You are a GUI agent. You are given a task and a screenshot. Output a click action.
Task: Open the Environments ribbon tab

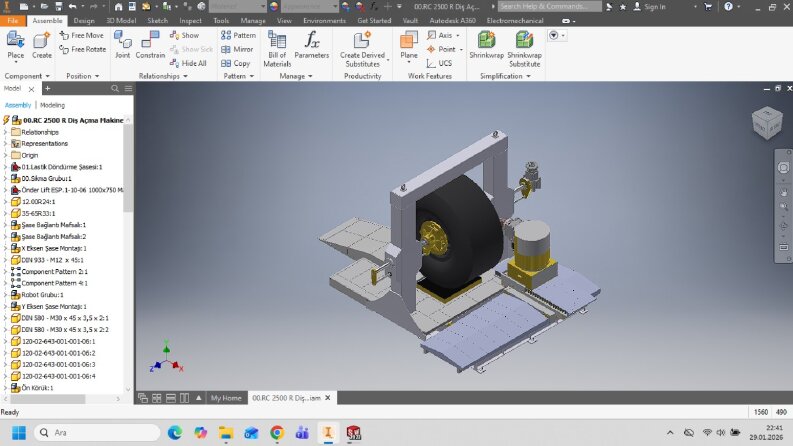pos(324,21)
